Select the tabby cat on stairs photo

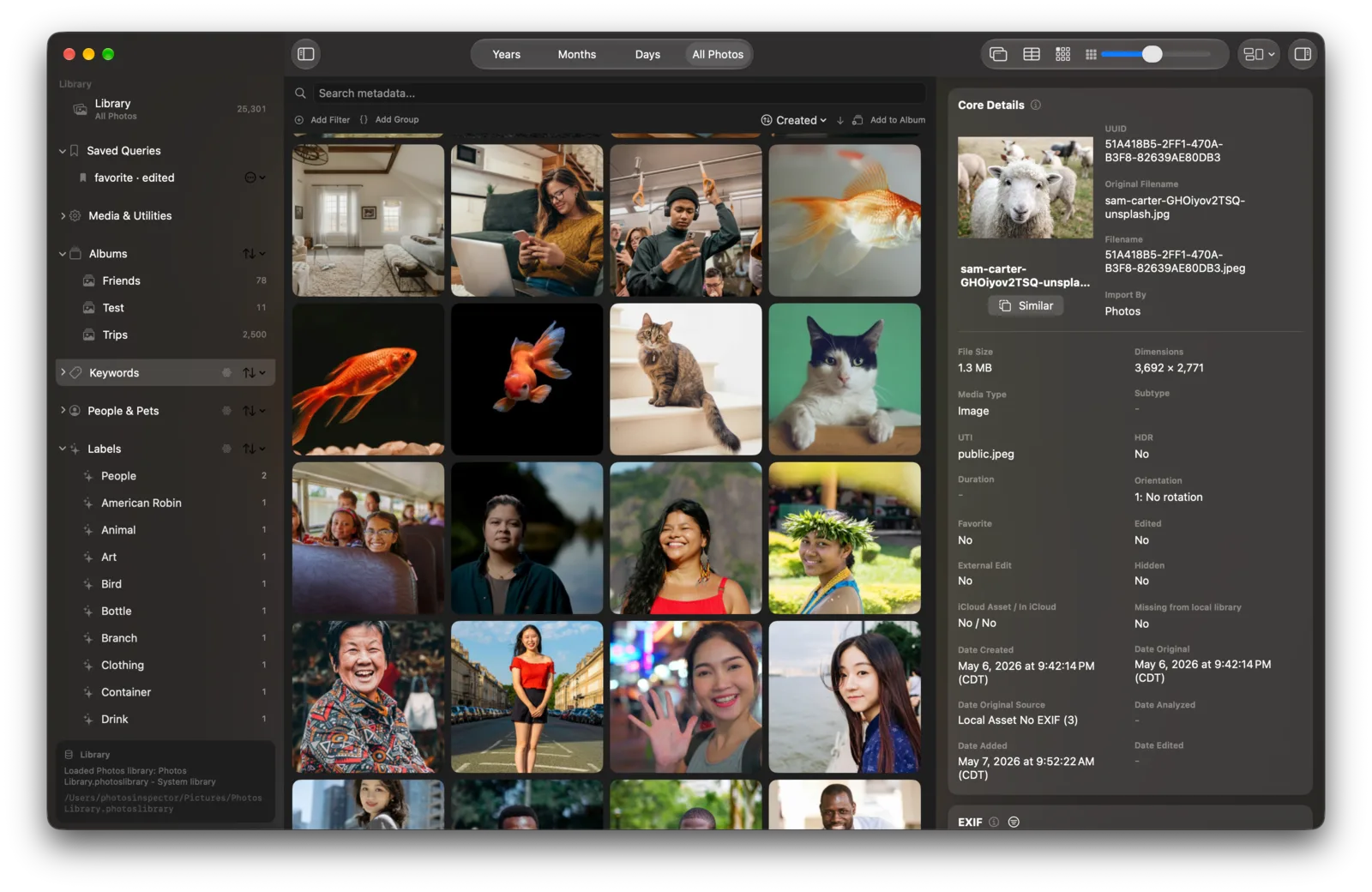[686, 379]
